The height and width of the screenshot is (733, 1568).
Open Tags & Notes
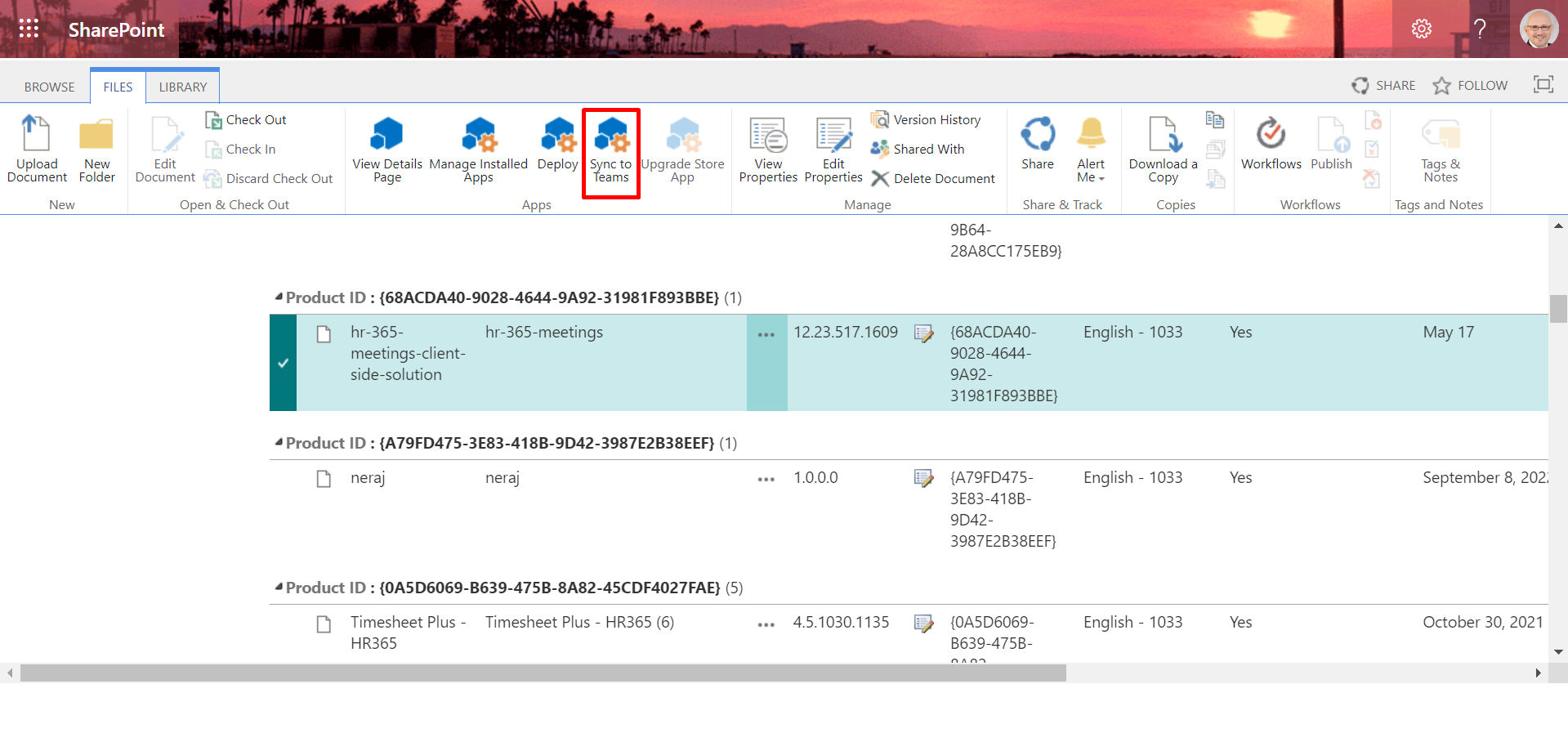click(x=1441, y=149)
